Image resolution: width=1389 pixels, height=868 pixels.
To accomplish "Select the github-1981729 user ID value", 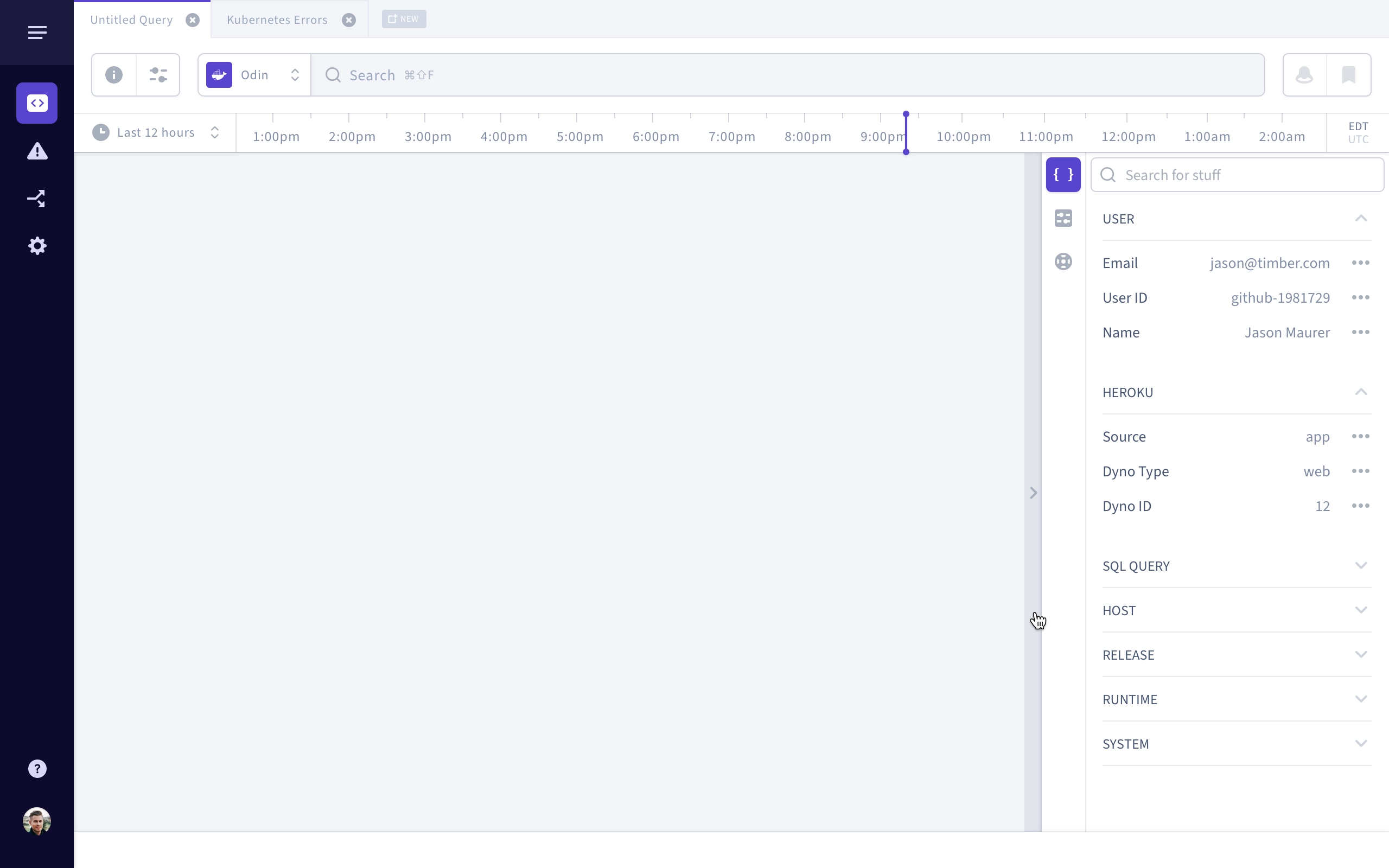I will click(x=1280, y=297).
